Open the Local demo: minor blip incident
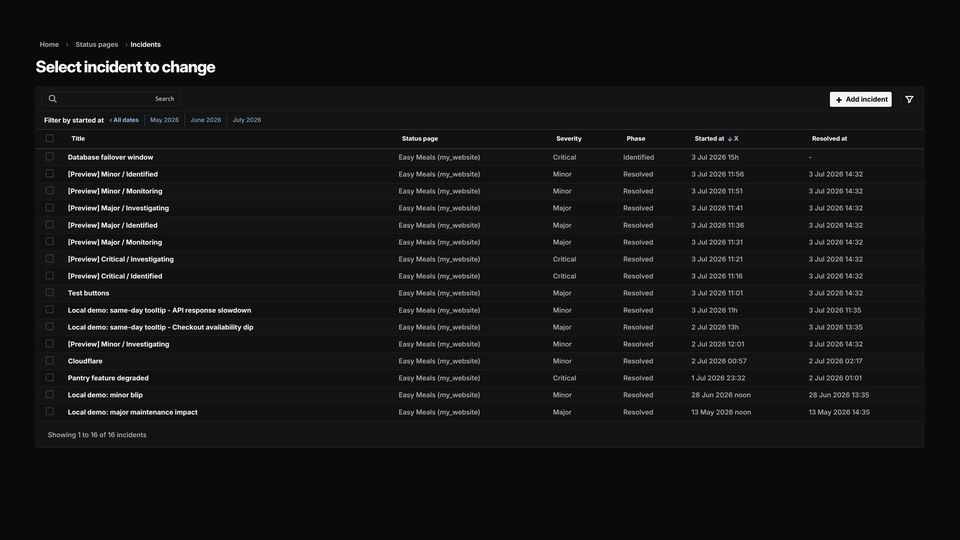 (x=105, y=395)
